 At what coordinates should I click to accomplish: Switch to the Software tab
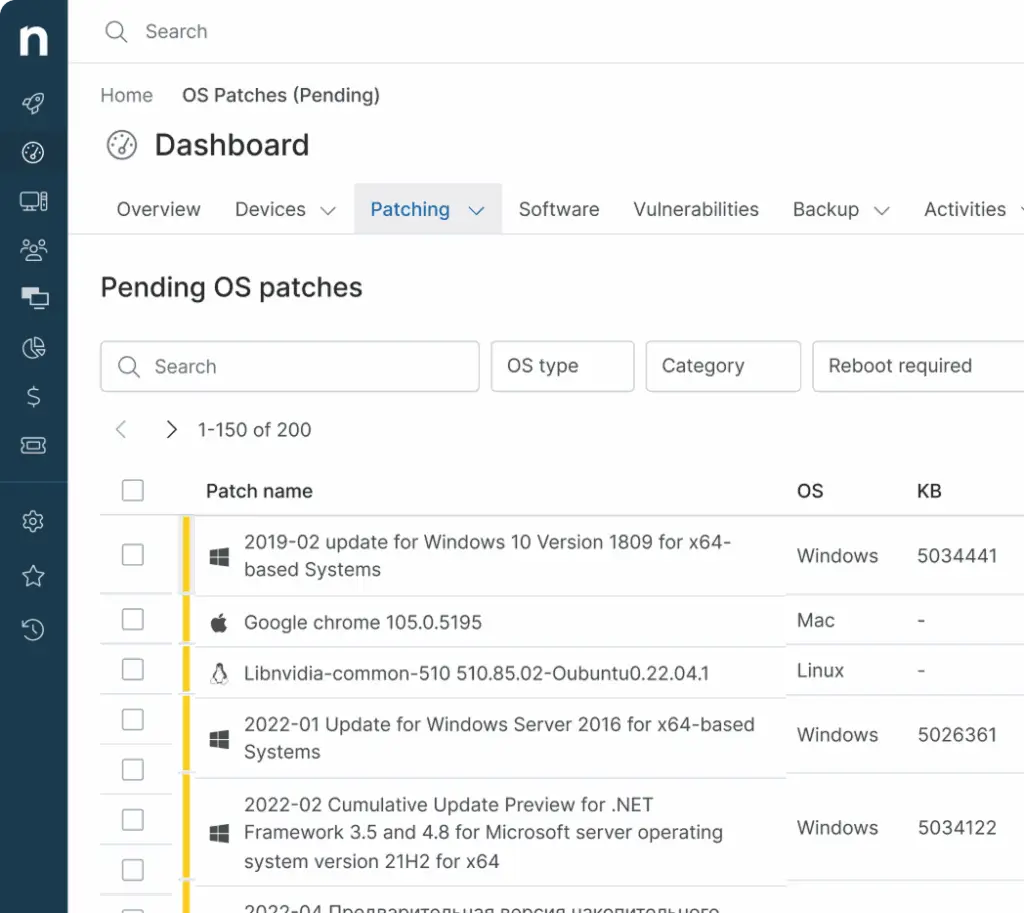click(x=559, y=209)
